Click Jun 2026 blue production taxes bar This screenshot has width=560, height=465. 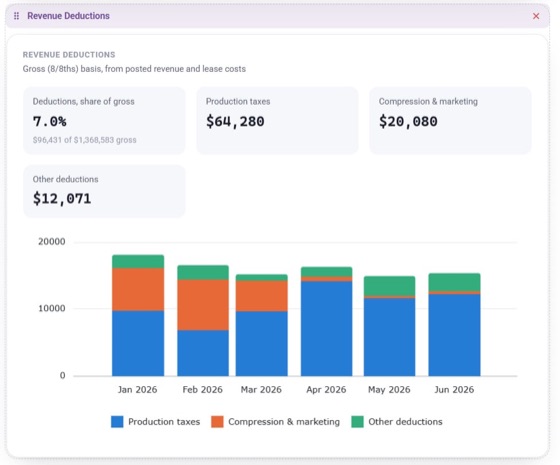coord(454,335)
